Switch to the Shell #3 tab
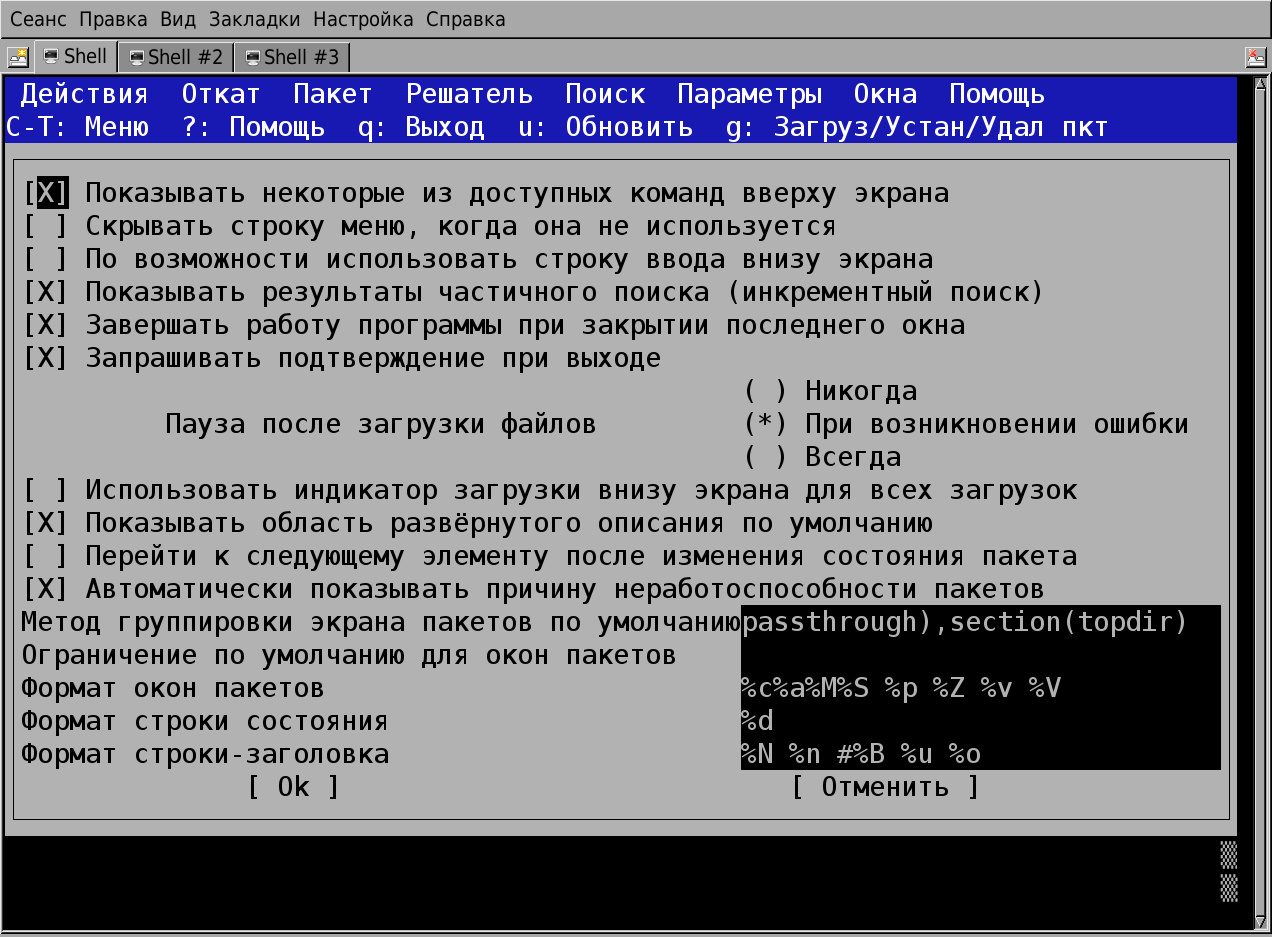1272x937 pixels. (291, 56)
